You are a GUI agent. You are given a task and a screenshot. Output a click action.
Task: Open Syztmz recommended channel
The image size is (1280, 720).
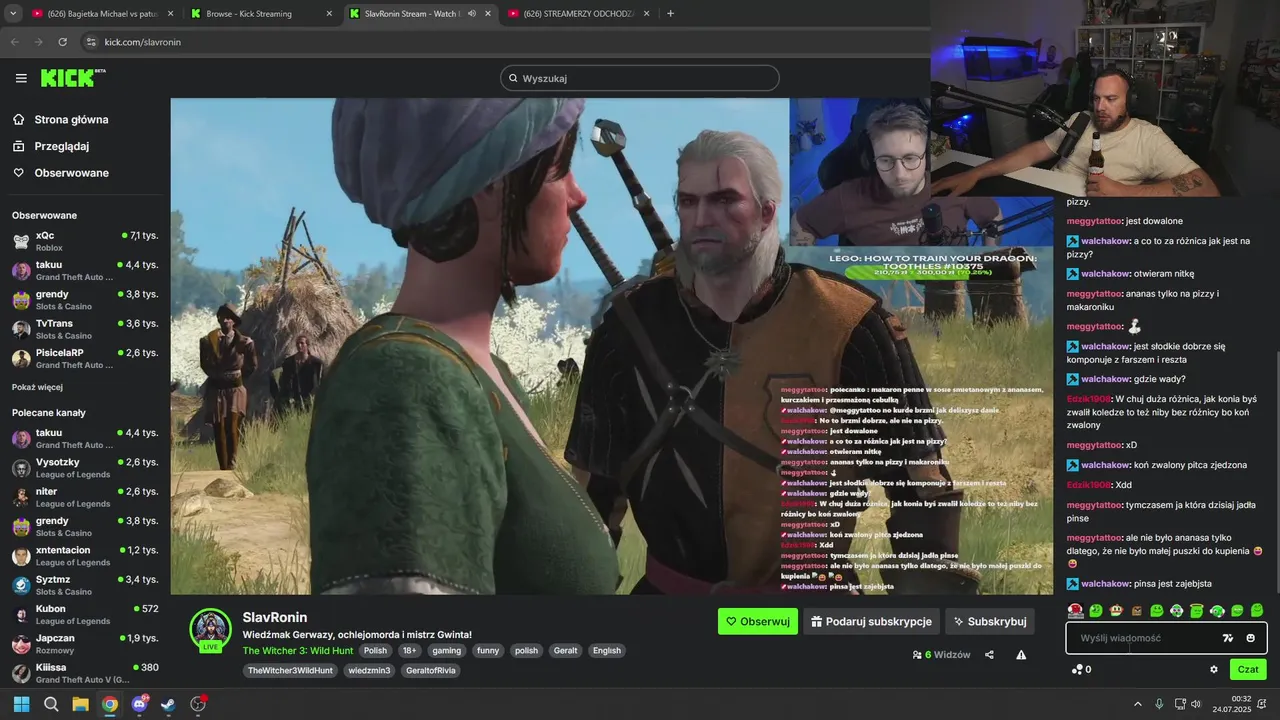(85, 585)
